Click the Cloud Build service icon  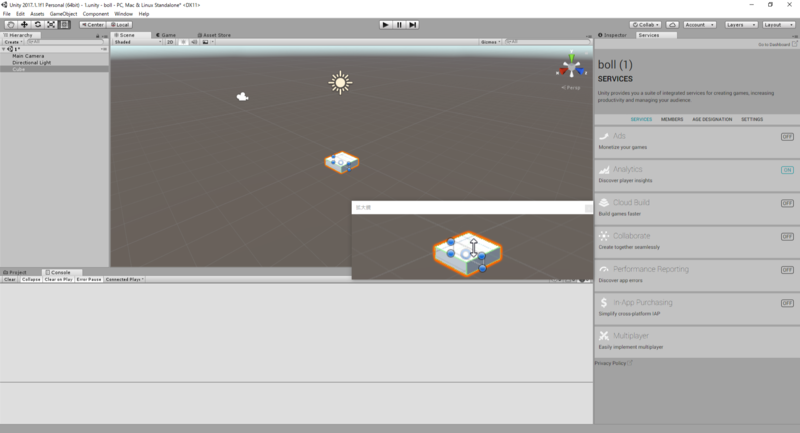(x=604, y=202)
